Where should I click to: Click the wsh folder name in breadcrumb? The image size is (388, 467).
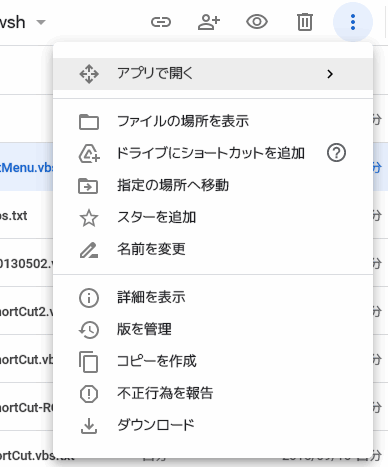(x=12, y=22)
